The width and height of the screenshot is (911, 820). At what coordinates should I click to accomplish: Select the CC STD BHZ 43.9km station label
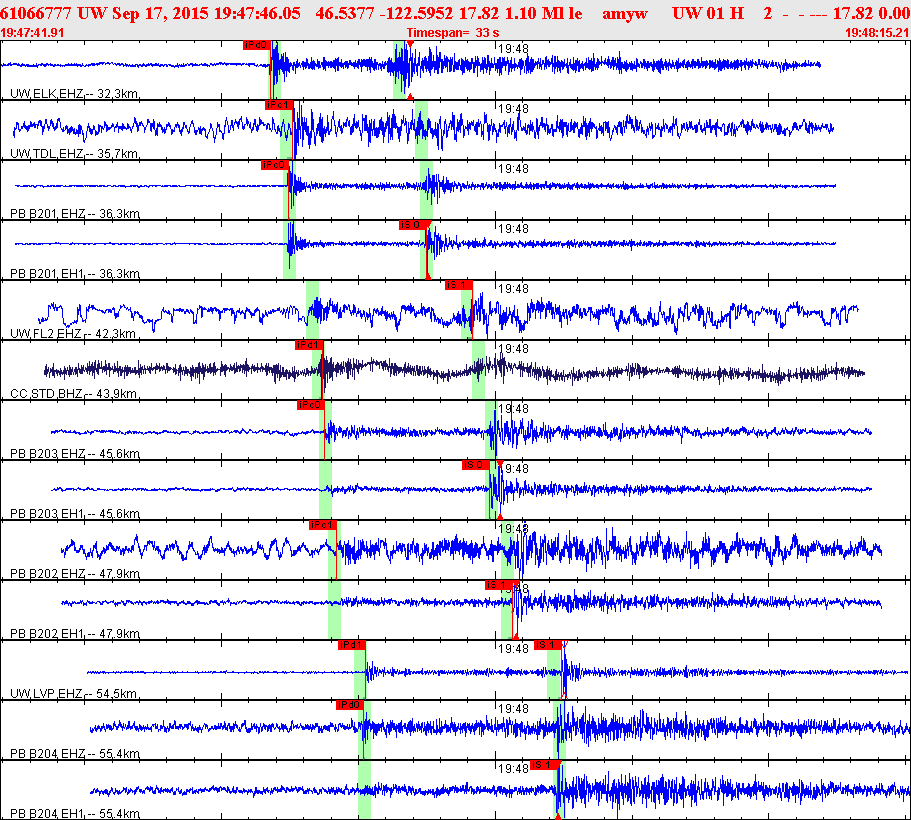73,393
